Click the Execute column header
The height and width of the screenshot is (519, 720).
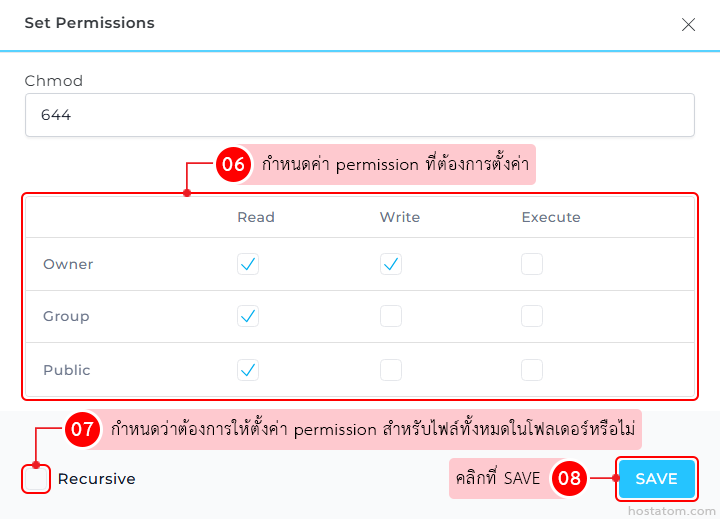tap(551, 217)
